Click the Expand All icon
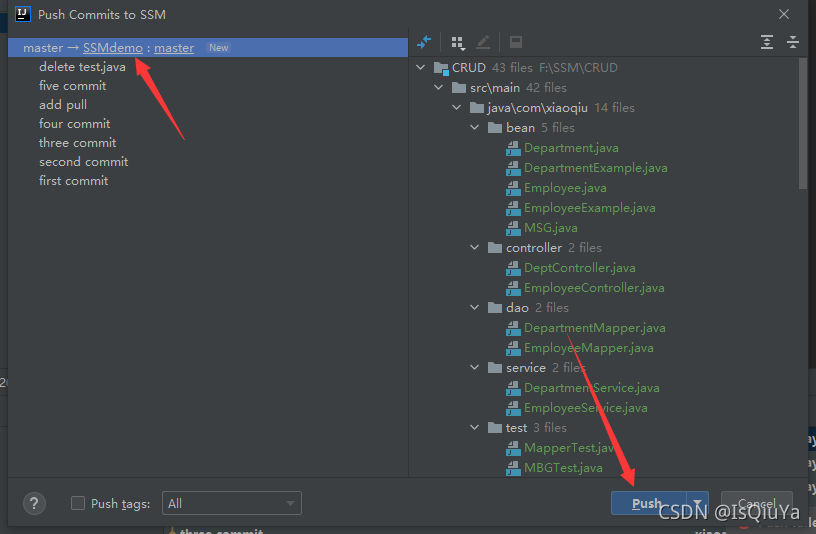816x534 pixels. click(x=767, y=42)
